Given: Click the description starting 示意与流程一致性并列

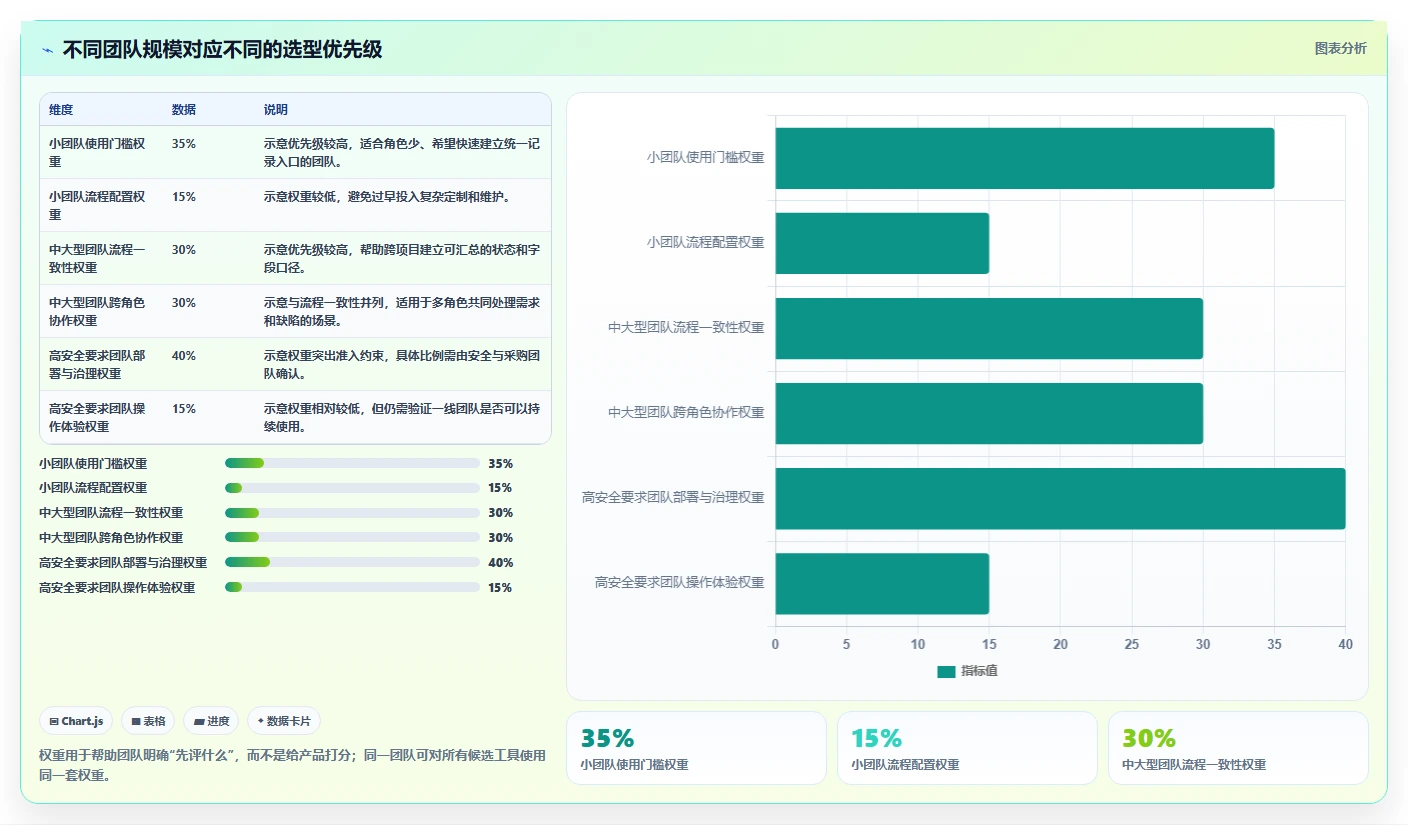Looking at the screenshot, I should tap(402, 311).
